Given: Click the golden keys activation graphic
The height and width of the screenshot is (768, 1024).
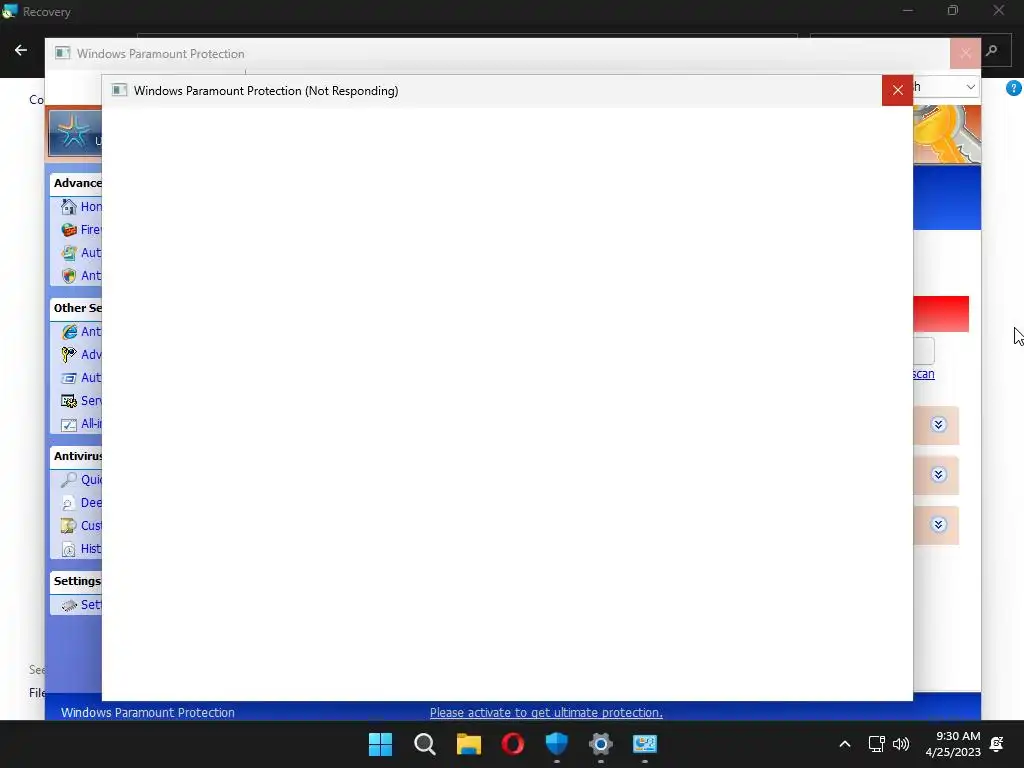Looking at the screenshot, I should [946, 135].
